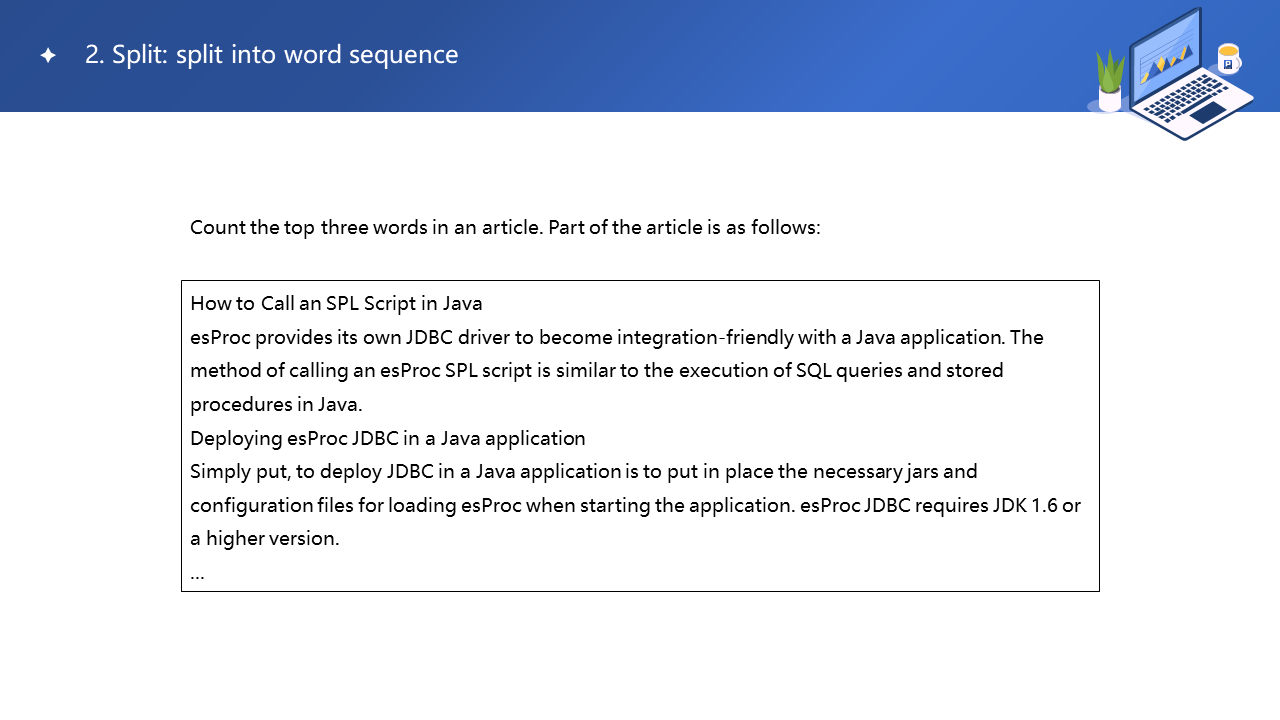The image size is (1280, 720).
Task: Click the line starting "esProc provides its own JDBC driver"
Action: coord(617,337)
